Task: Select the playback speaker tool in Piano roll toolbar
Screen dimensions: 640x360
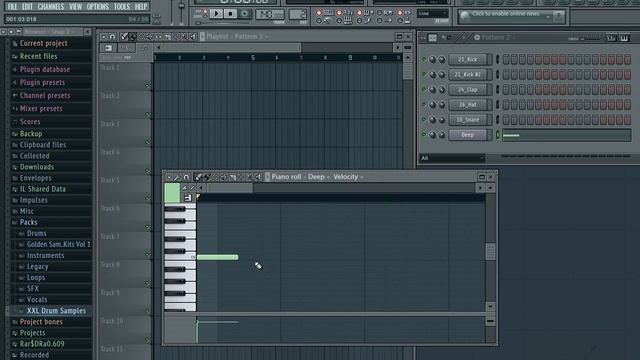Action: coord(258,177)
